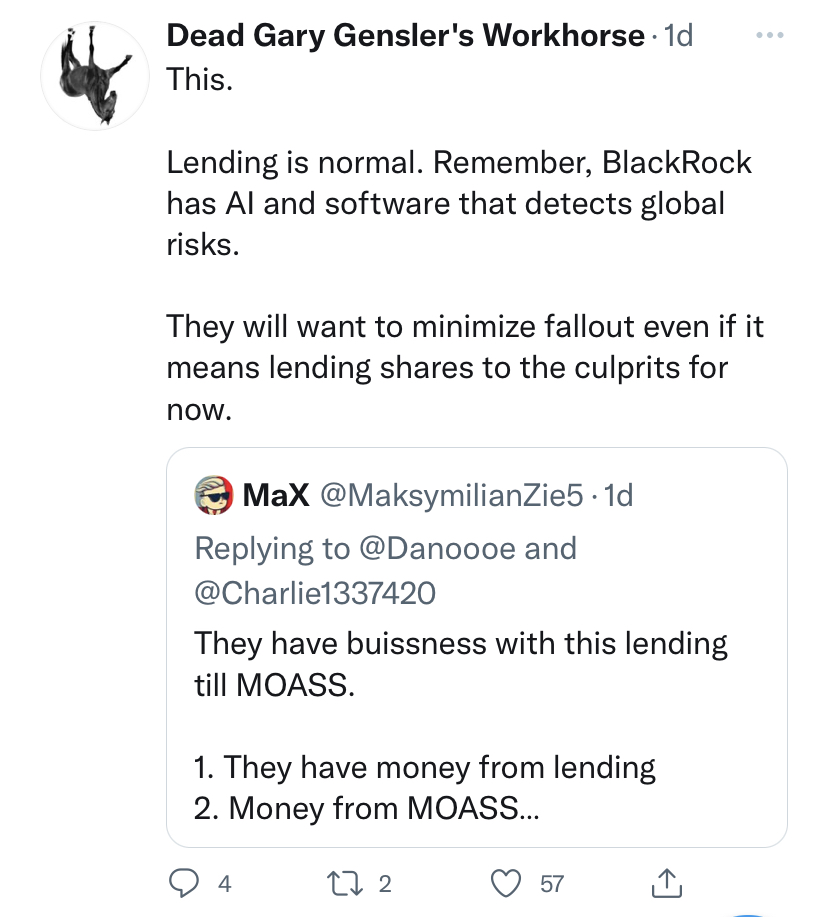Like the tweet with the heart icon

pos(508,883)
